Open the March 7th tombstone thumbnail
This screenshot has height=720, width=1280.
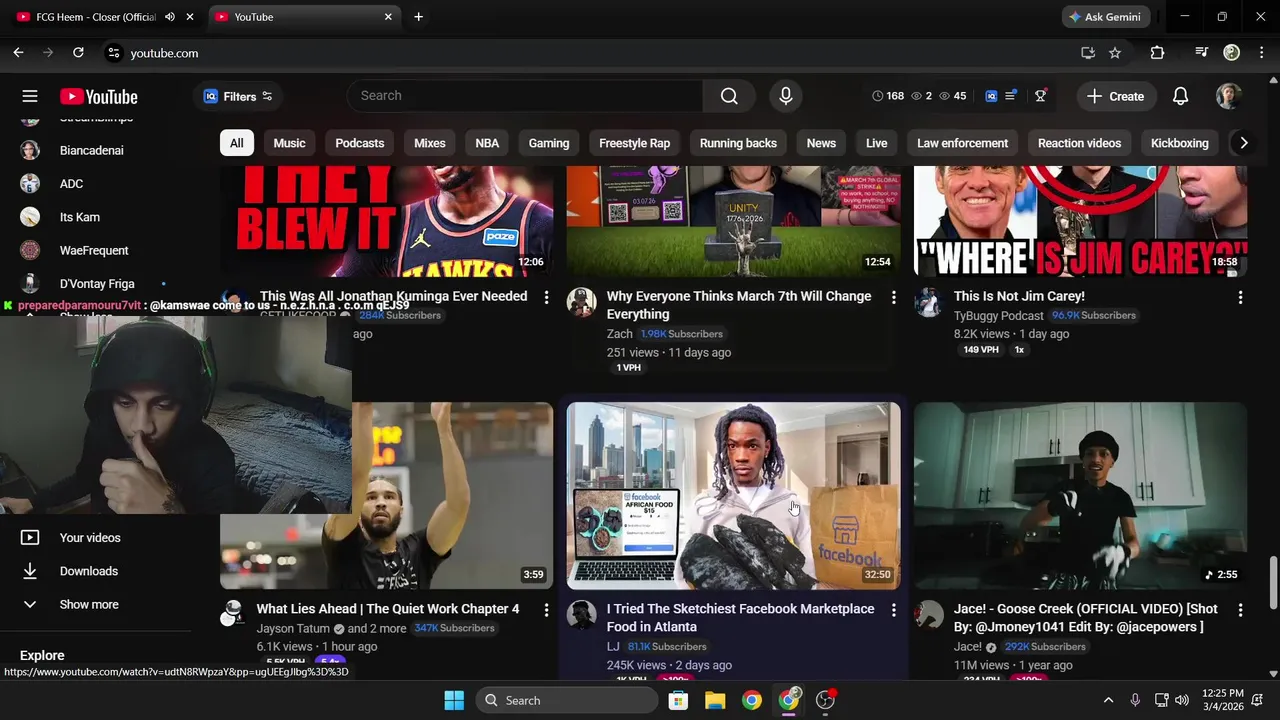coord(733,222)
